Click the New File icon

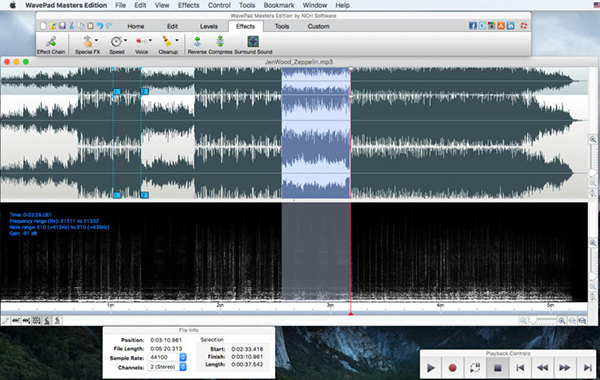(43, 26)
